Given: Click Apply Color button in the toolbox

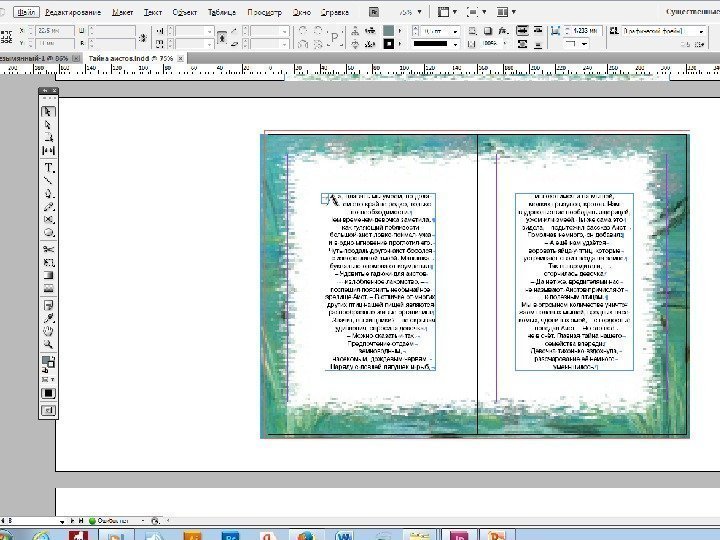Looking at the screenshot, I should coord(48,394).
